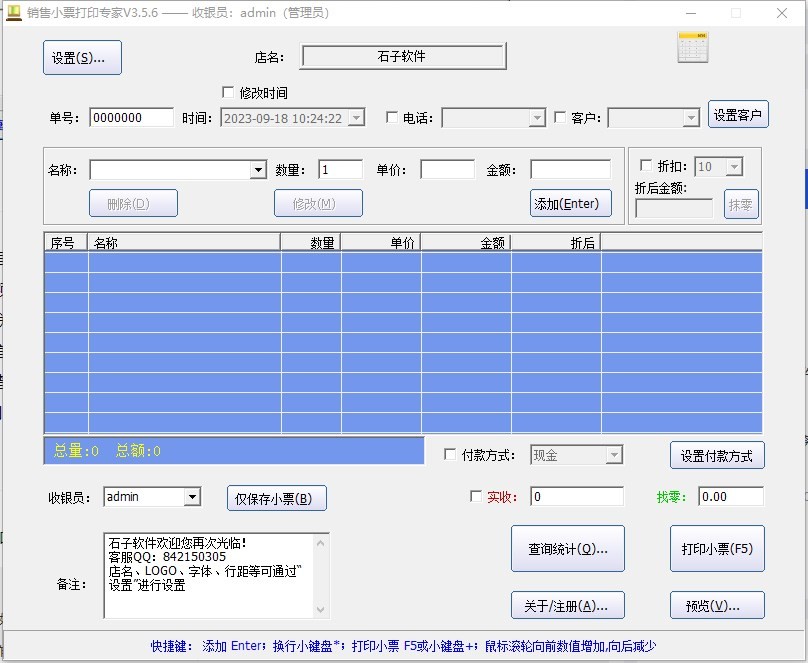Open the 预览(V) preview dialog
Image resolution: width=808 pixels, height=663 pixels.
point(716,605)
